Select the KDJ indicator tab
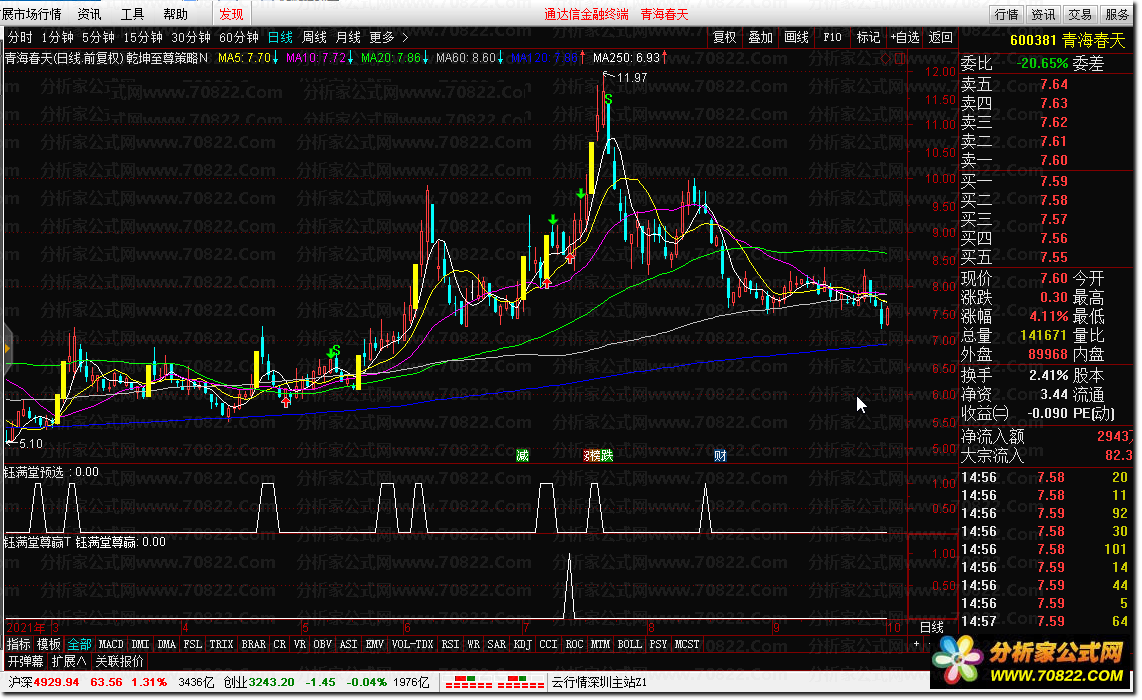 [x=522, y=644]
